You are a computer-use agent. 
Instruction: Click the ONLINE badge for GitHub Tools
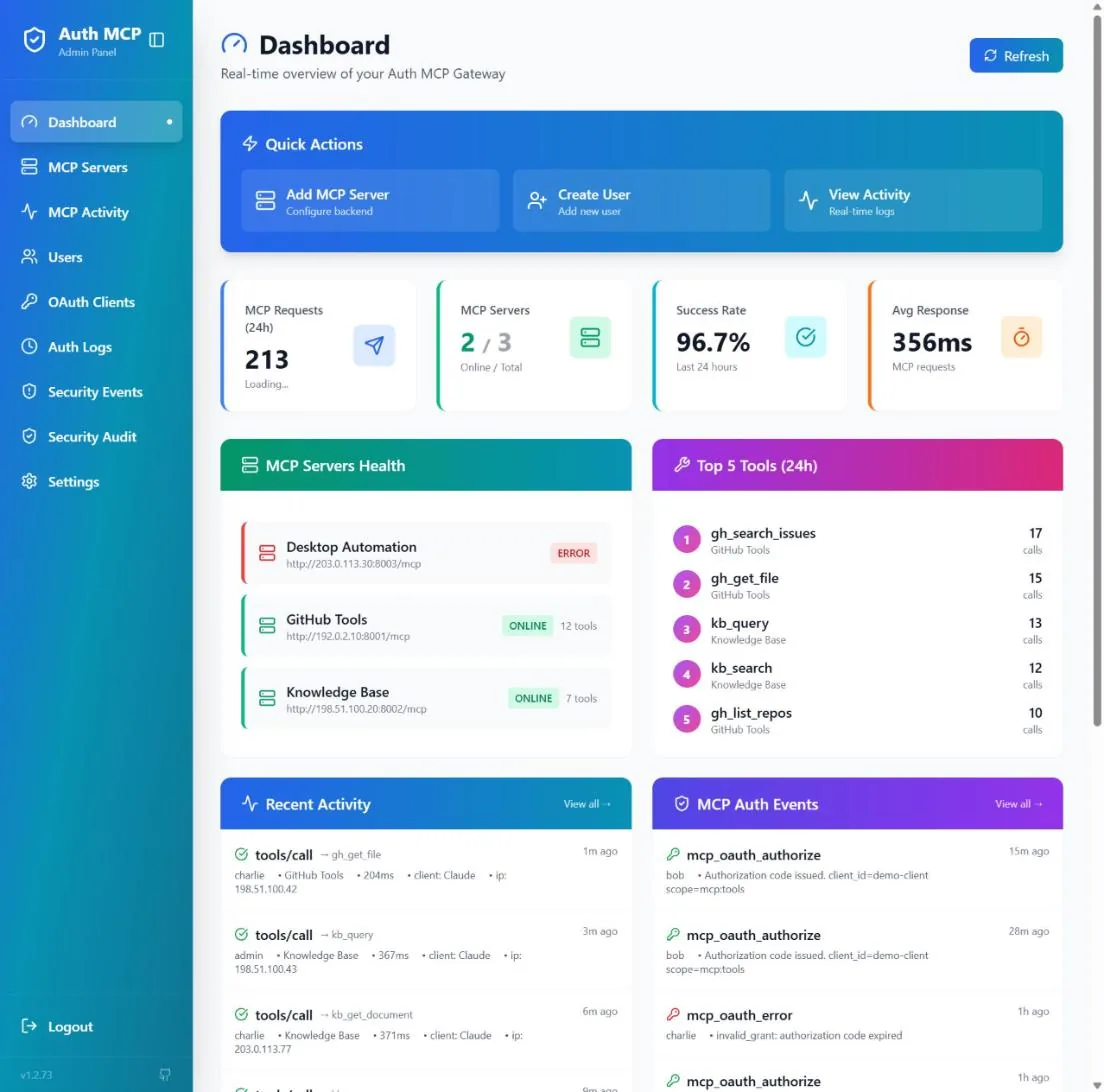(x=527, y=625)
